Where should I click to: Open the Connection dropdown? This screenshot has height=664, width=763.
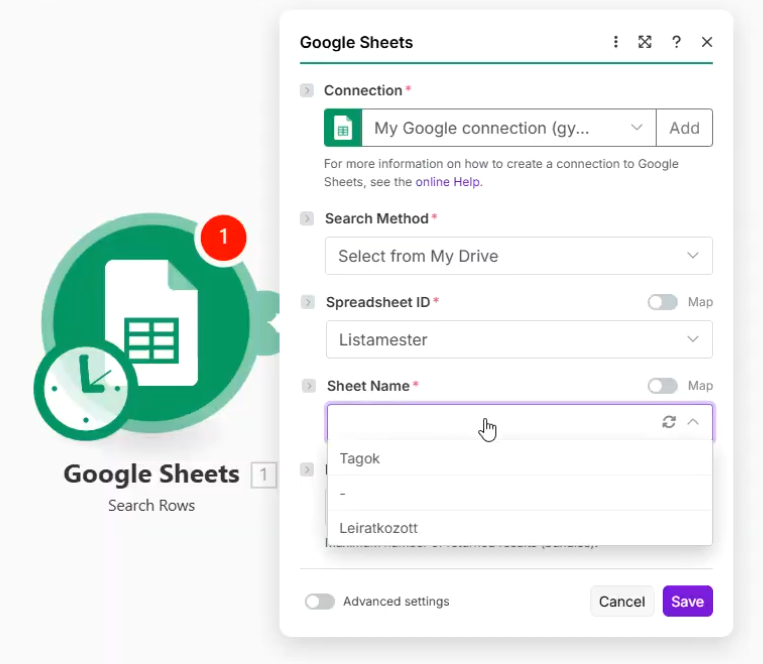[x=508, y=128]
